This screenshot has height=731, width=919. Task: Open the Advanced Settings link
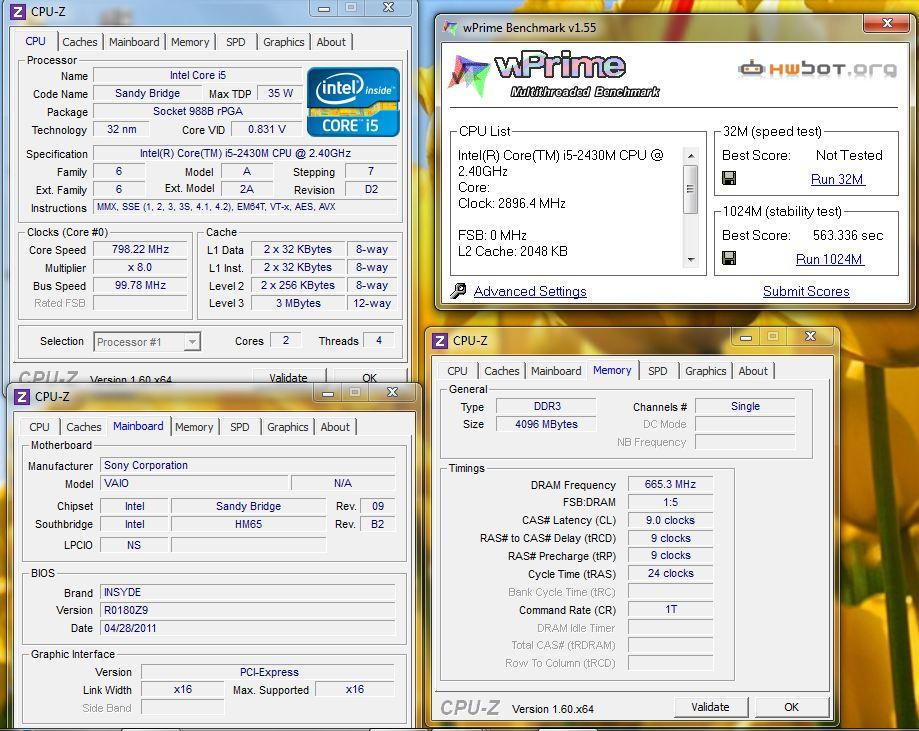tap(530, 291)
